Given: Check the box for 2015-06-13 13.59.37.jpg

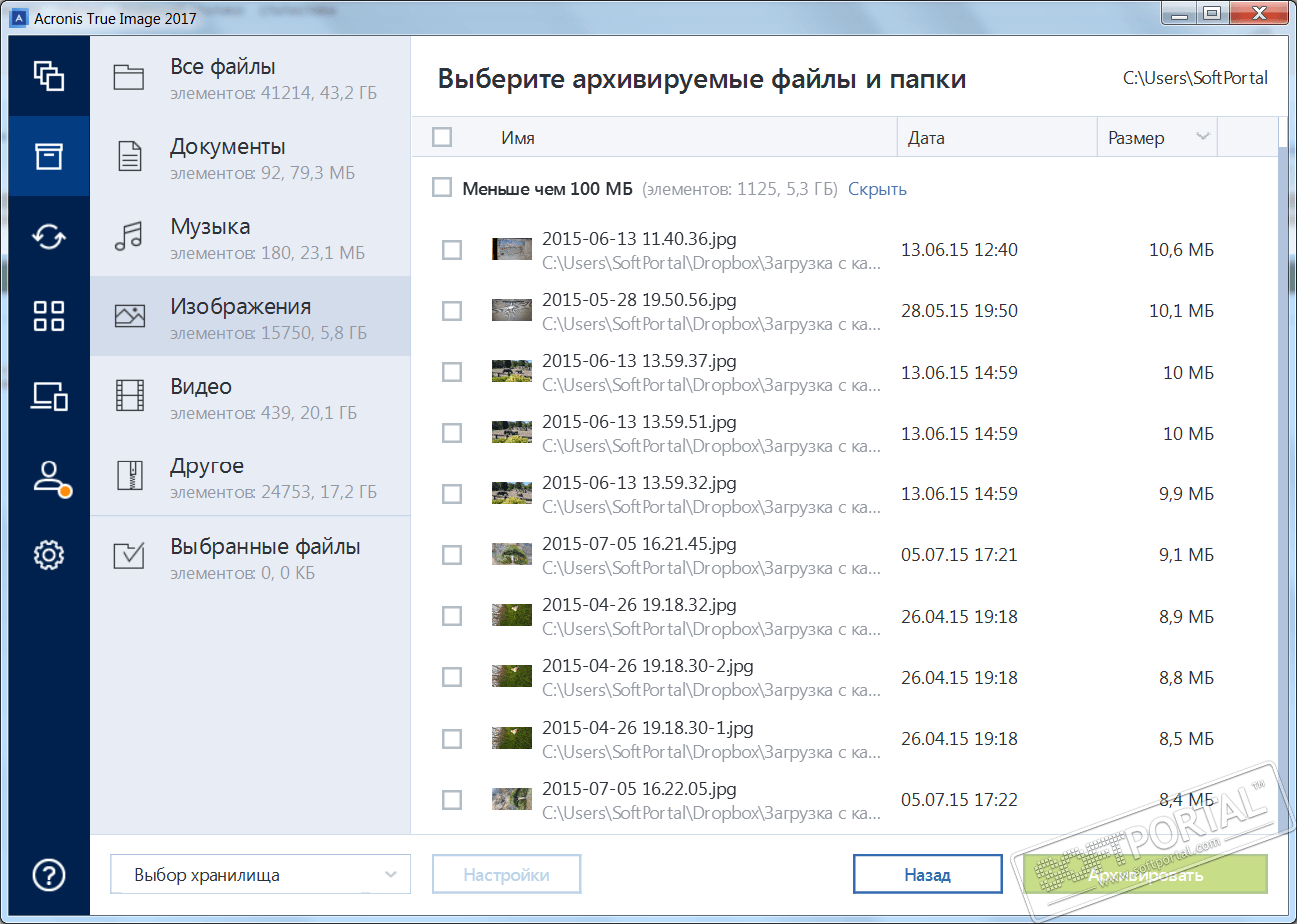Looking at the screenshot, I should click(452, 372).
